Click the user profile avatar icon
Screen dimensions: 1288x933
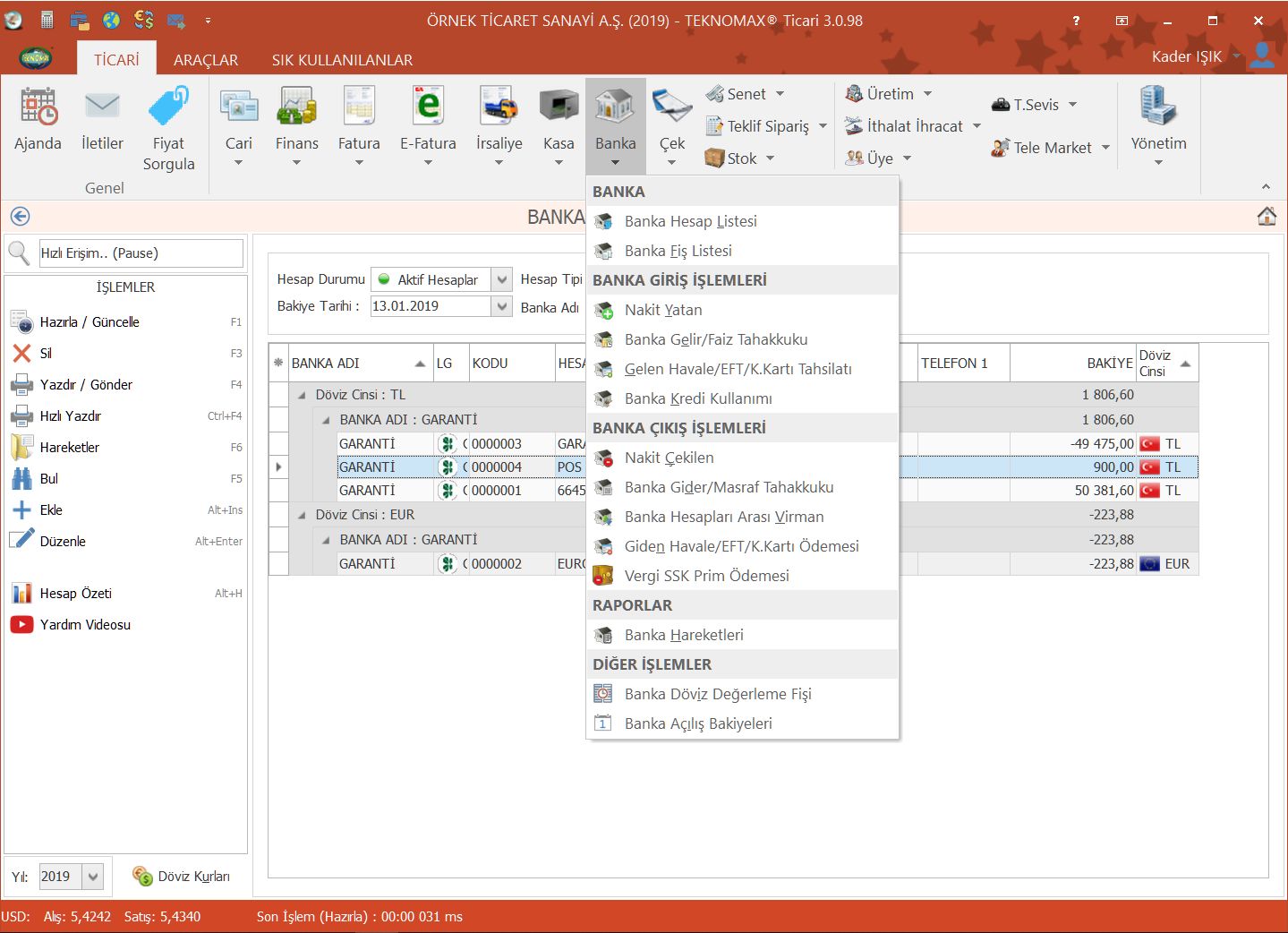click(1262, 56)
